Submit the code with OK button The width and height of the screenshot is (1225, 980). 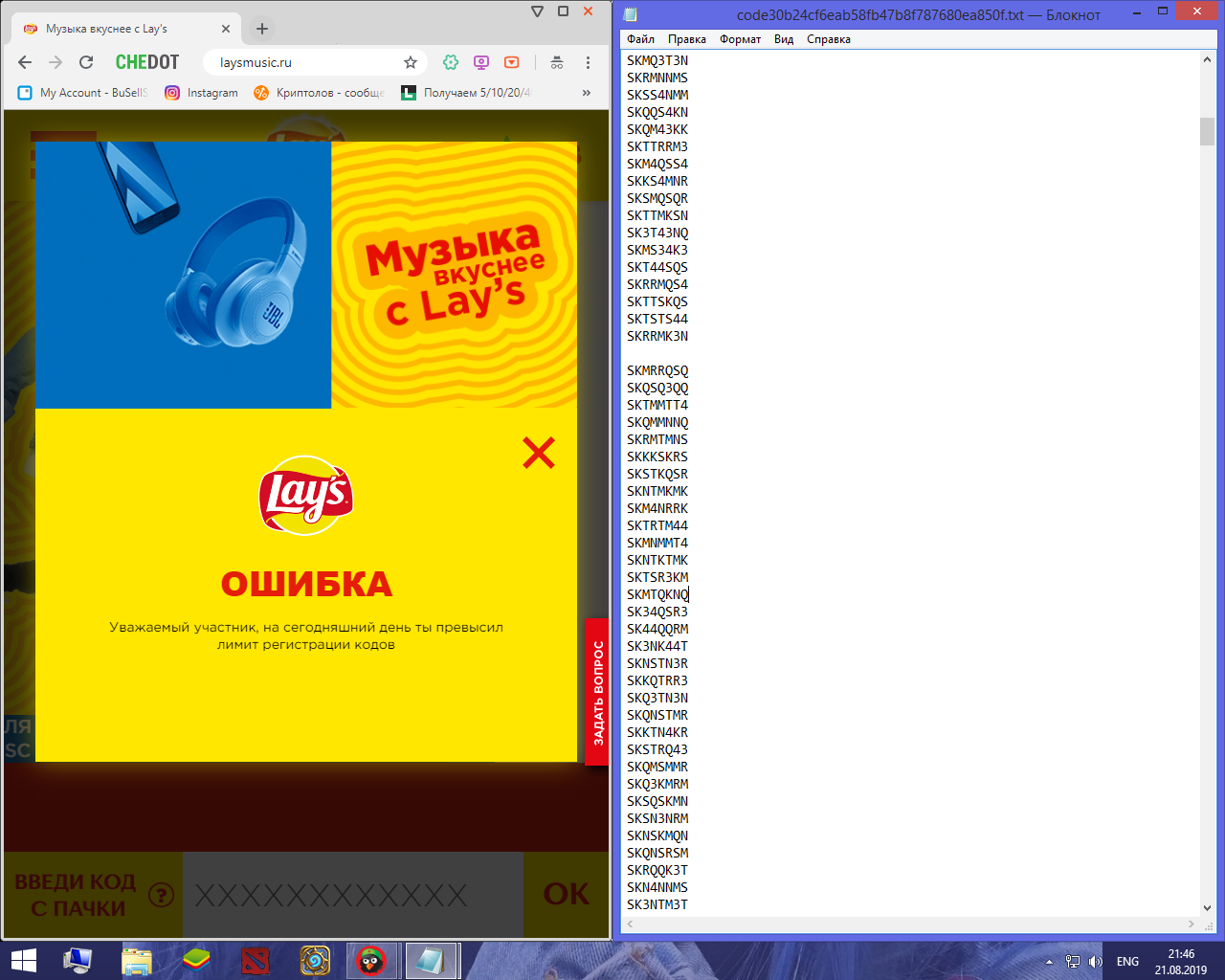(566, 895)
